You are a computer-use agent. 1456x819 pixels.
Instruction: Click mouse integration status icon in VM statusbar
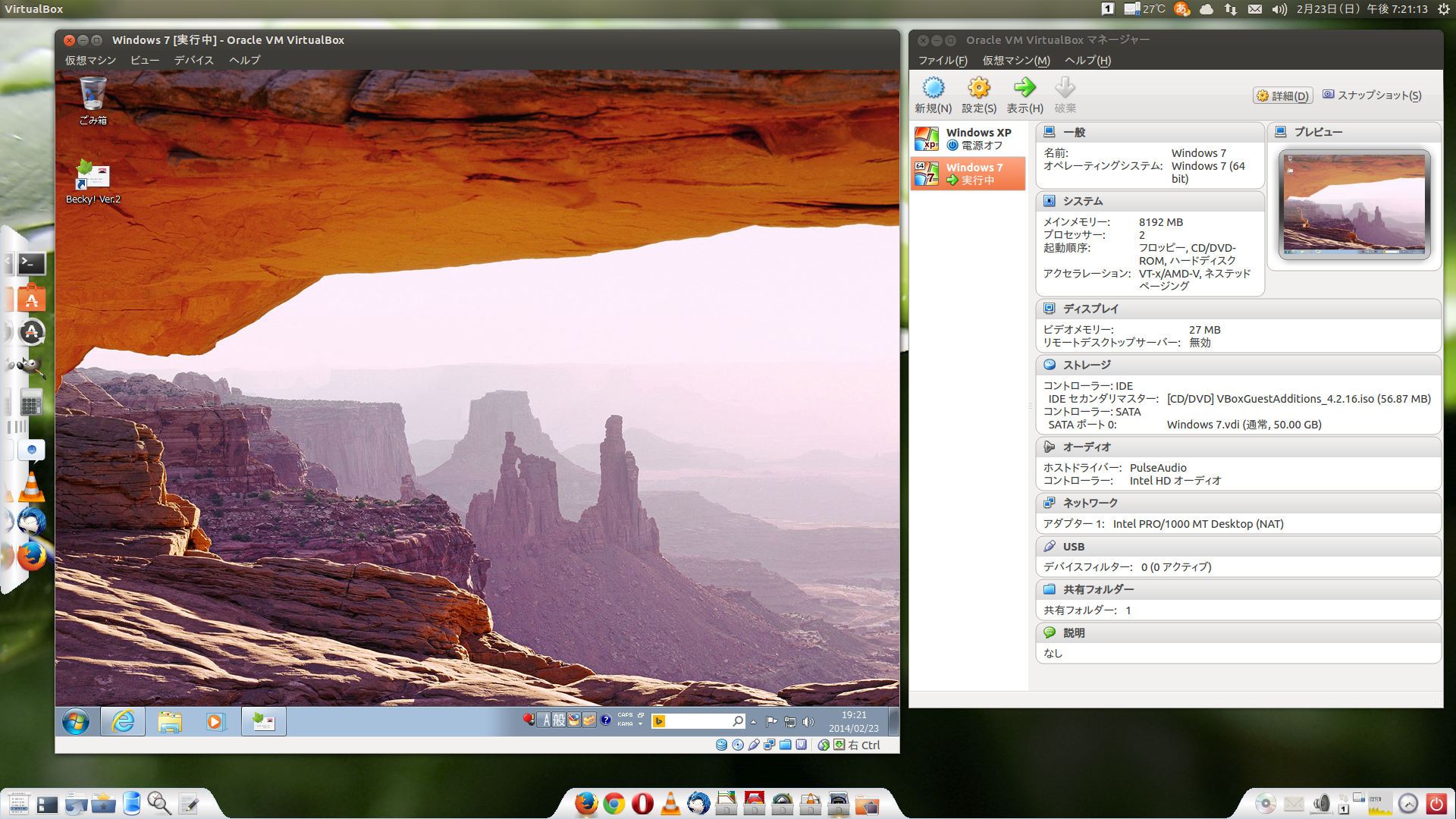pyautogui.click(x=824, y=745)
